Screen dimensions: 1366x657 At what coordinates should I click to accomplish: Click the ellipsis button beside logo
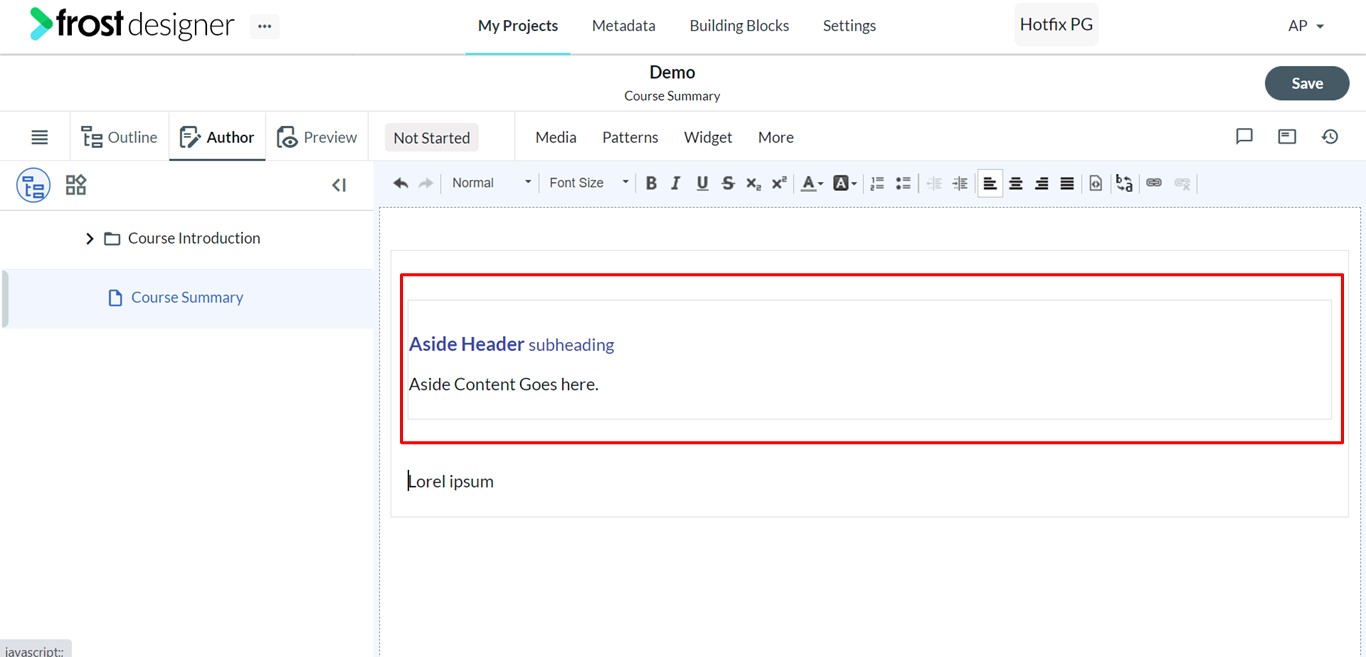click(264, 26)
